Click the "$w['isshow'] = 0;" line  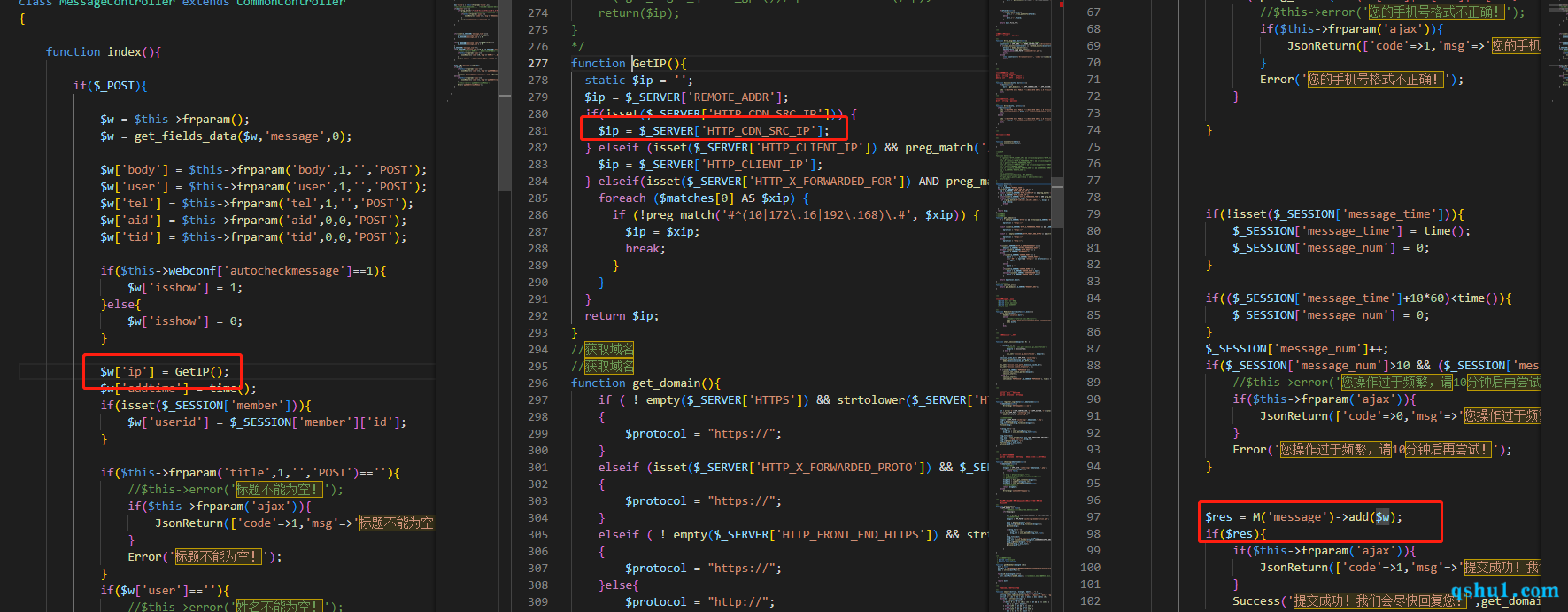pos(185,321)
